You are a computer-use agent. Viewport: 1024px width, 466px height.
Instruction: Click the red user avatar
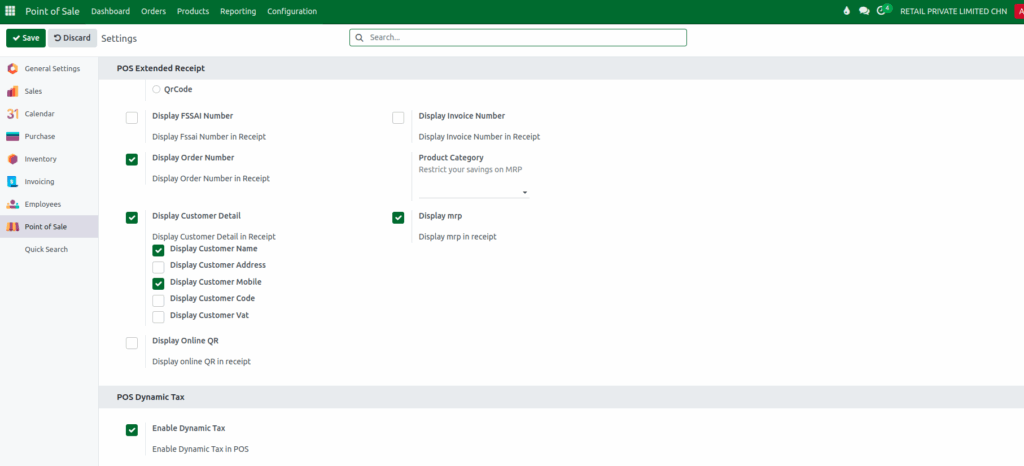pyautogui.click(x=1019, y=11)
